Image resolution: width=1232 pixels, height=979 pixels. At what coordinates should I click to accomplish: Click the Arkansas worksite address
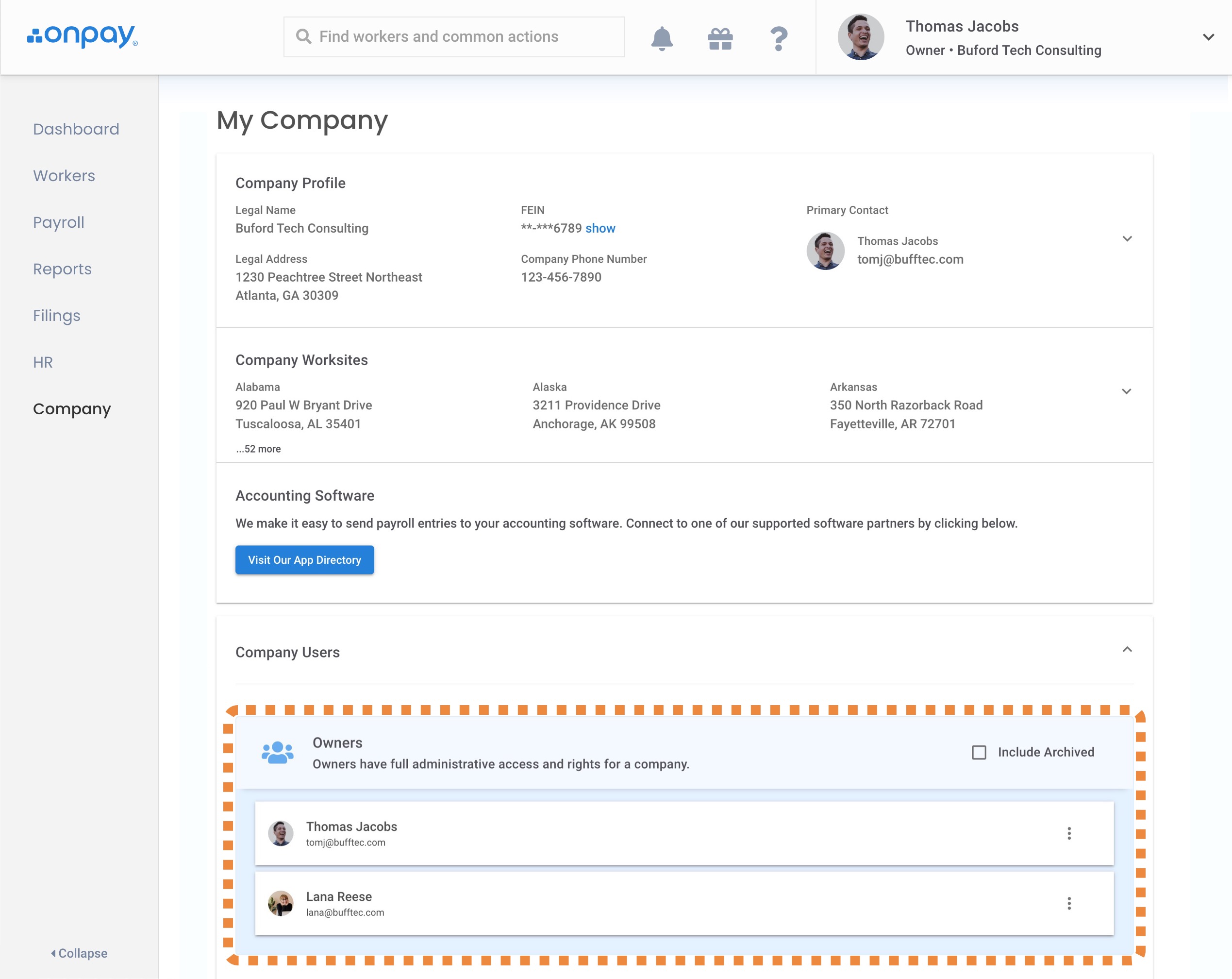906,414
